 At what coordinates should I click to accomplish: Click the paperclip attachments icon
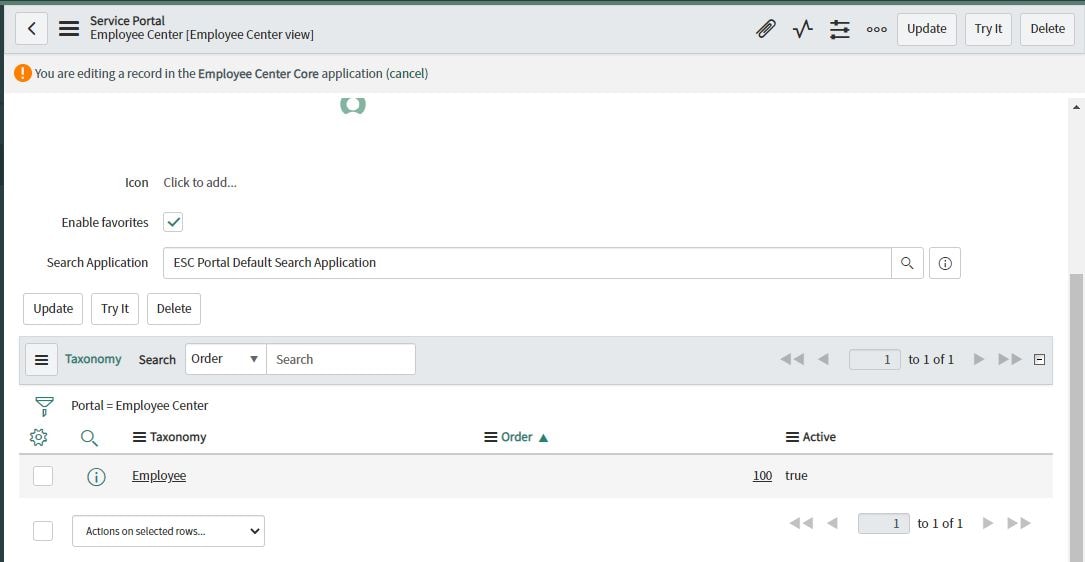click(x=765, y=29)
